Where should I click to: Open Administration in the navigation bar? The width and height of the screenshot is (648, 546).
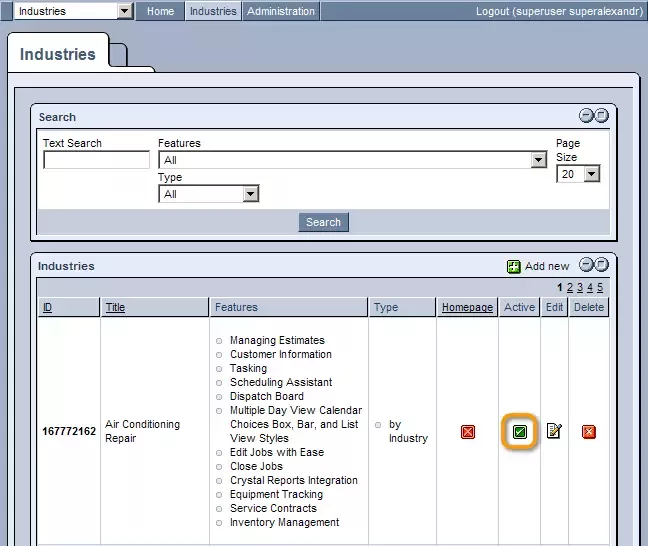[281, 11]
